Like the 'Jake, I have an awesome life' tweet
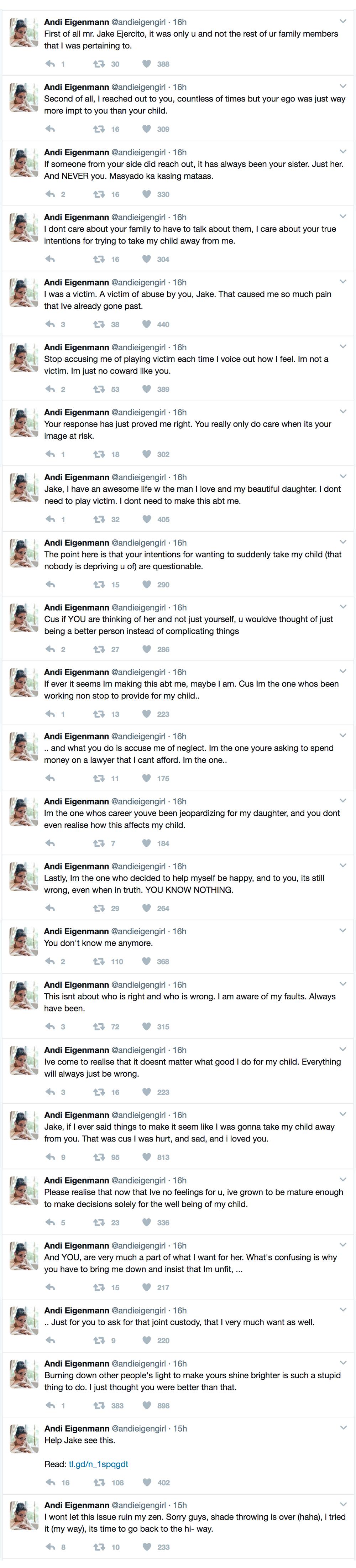356x1568 pixels. (x=146, y=519)
